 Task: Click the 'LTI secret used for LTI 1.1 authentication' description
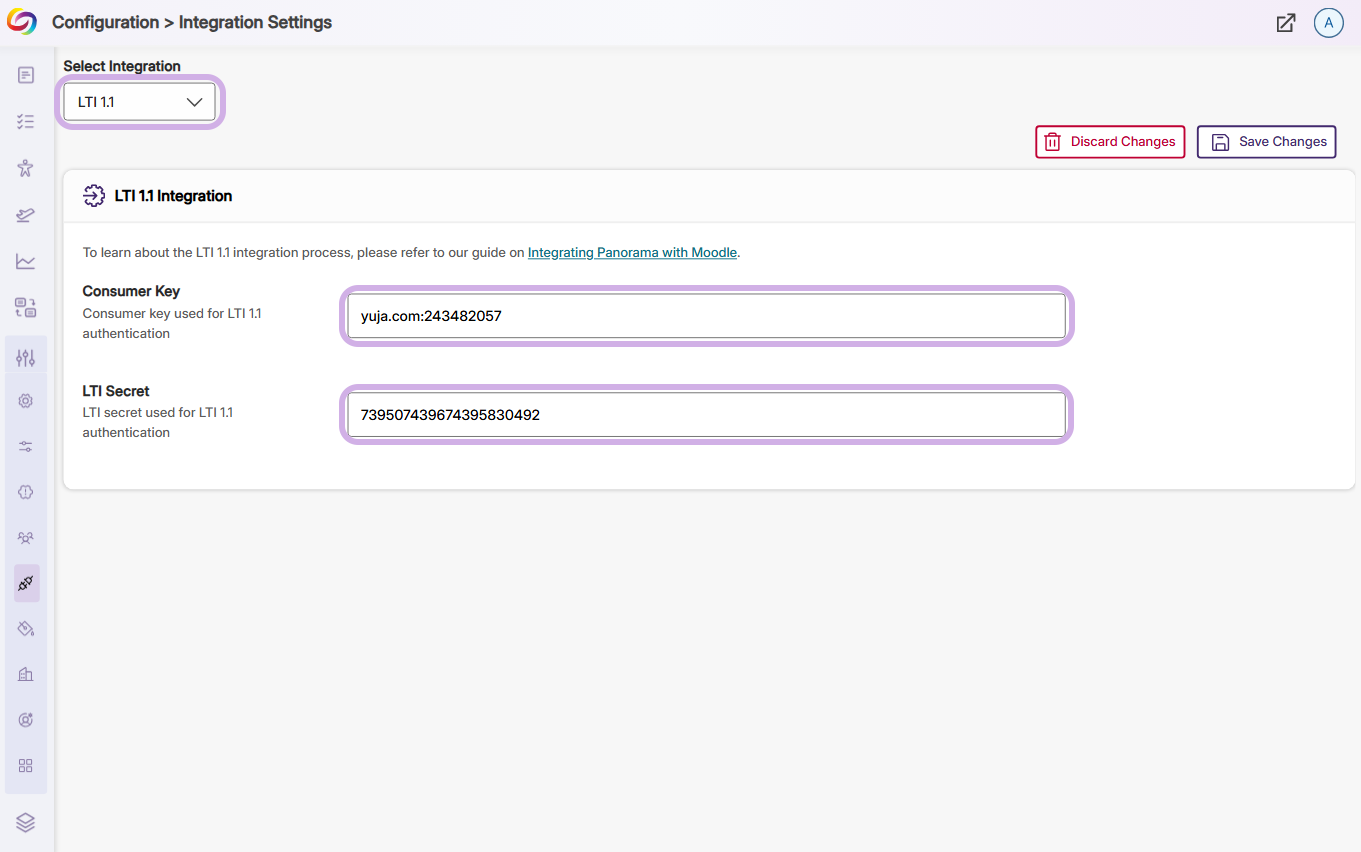[x=158, y=422]
